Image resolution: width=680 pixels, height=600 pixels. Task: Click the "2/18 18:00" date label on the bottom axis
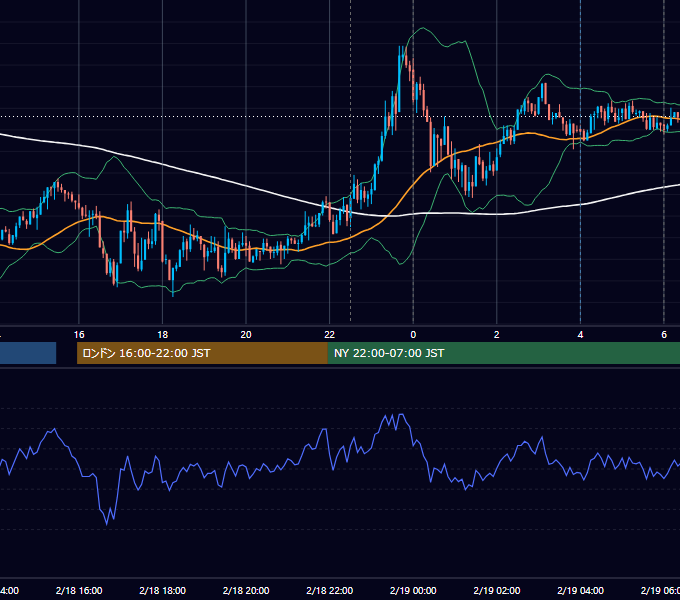tap(162, 590)
